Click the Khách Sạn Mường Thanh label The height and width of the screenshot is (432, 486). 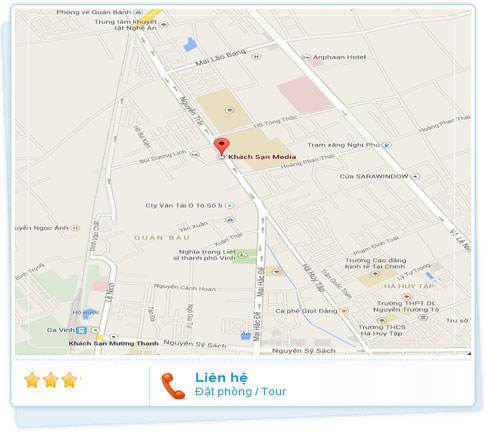(x=114, y=343)
